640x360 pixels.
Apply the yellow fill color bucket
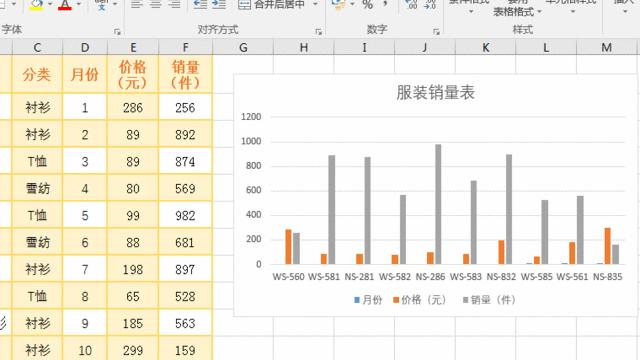coord(36,4)
